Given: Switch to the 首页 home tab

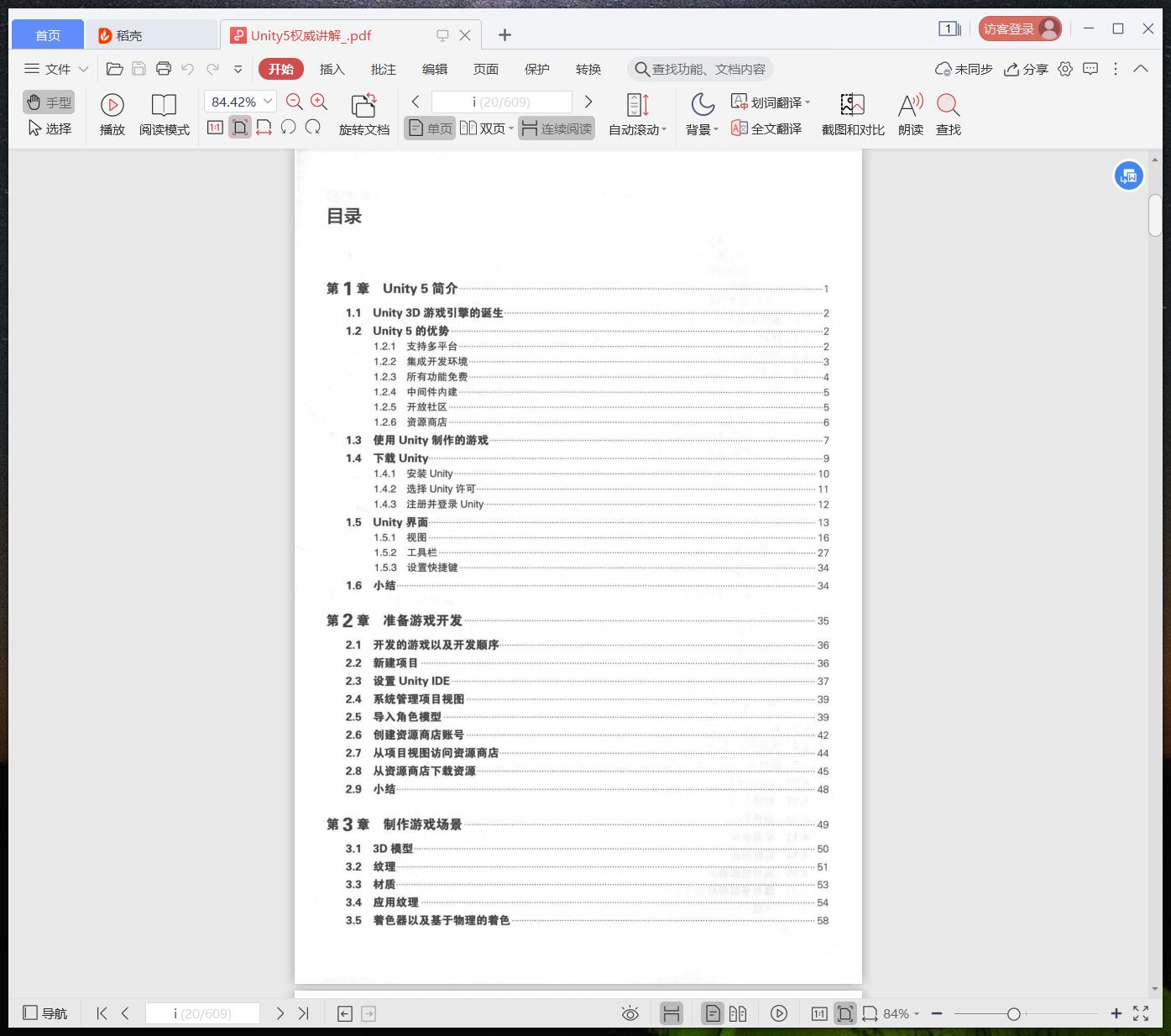Looking at the screenshot, I should click(x=48, y=34).
